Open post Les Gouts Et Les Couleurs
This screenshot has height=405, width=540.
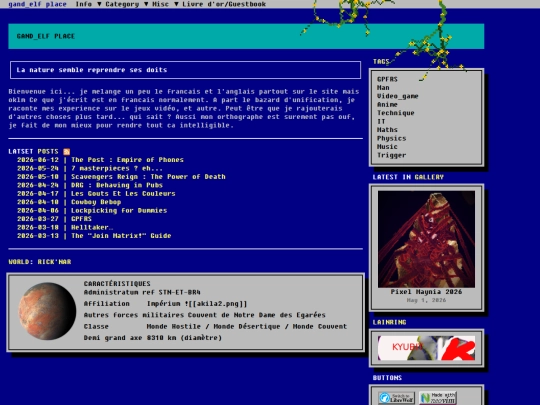[123, 194]
